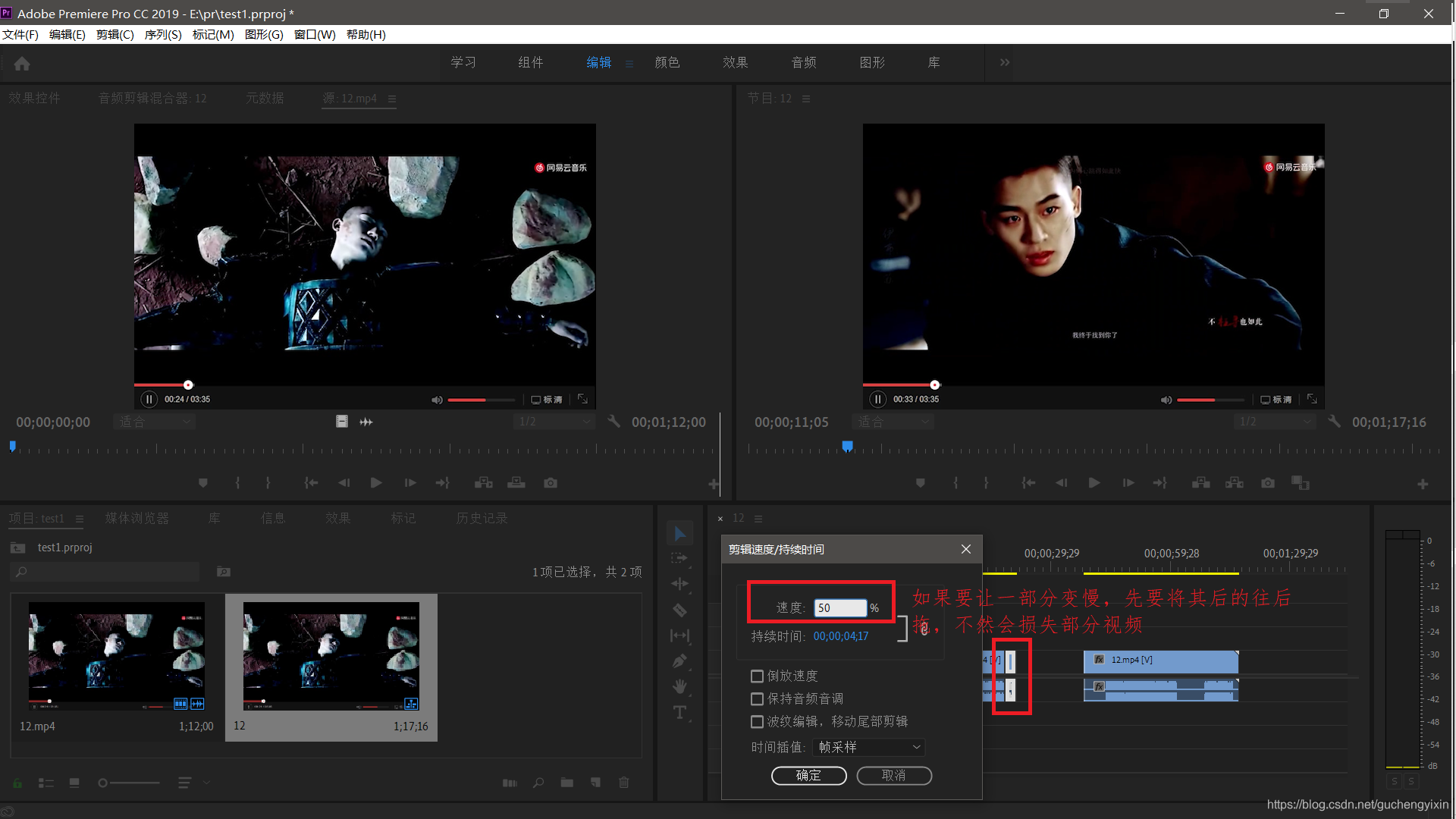The width and height of the screenshot is (1456, 819).
Task: Cancel dialog with 取消 button
Action: pos(894,775)
